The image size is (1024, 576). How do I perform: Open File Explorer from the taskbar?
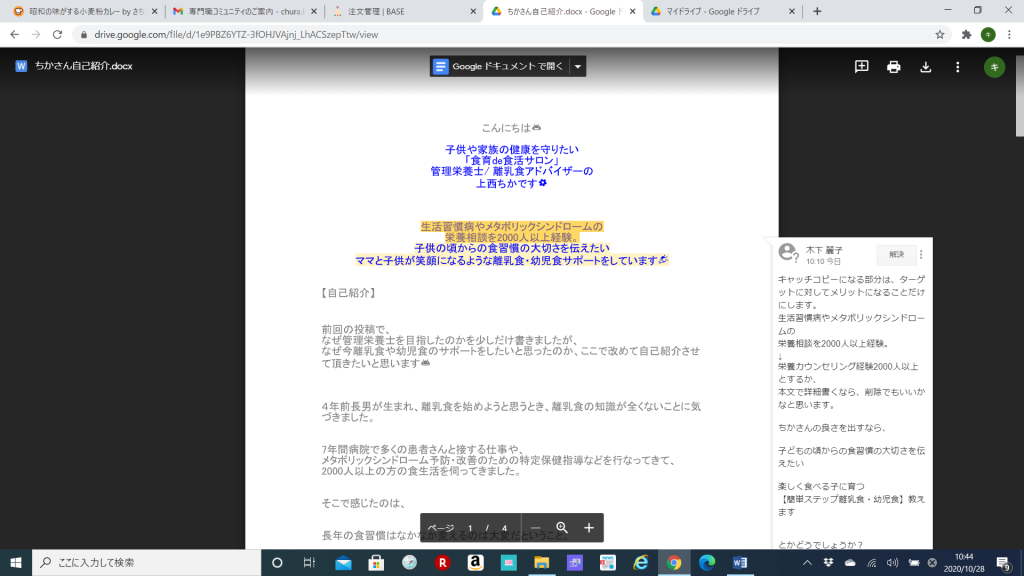click(x=541, y=562)
